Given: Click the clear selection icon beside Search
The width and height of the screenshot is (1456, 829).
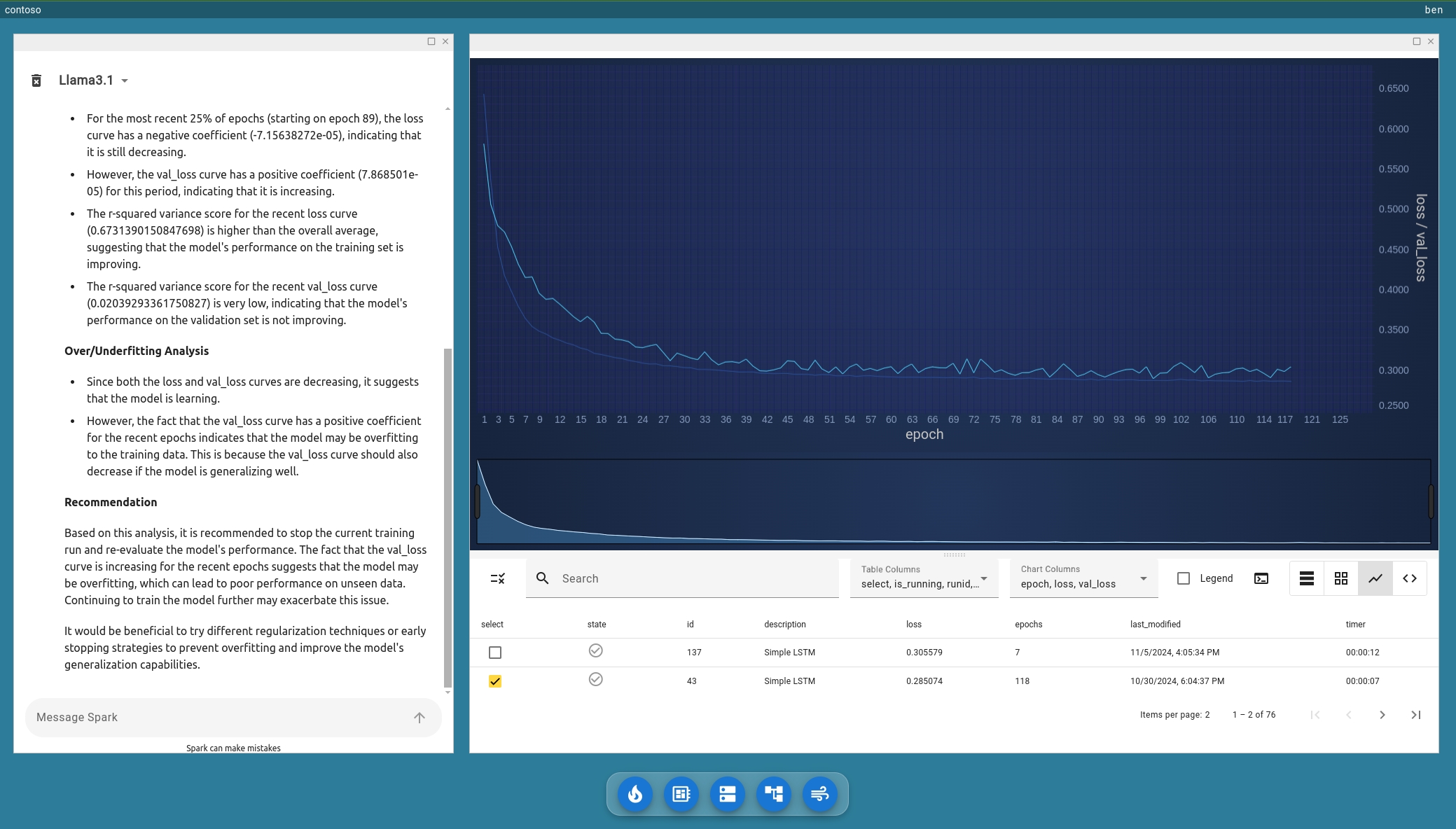Looking at the screenshot, I should [498, 578].
